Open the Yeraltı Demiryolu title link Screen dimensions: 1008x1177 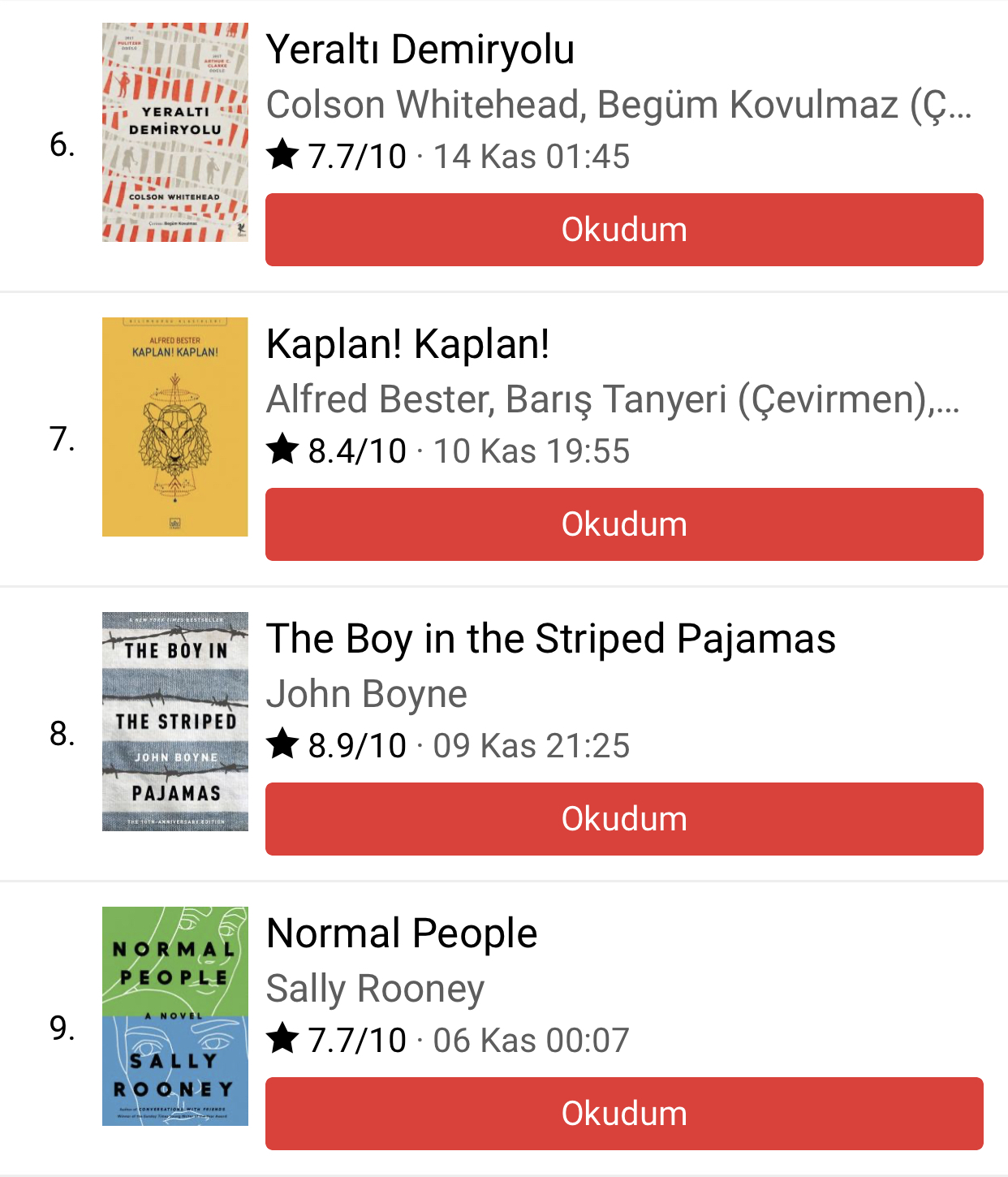(x=420, y=50)
